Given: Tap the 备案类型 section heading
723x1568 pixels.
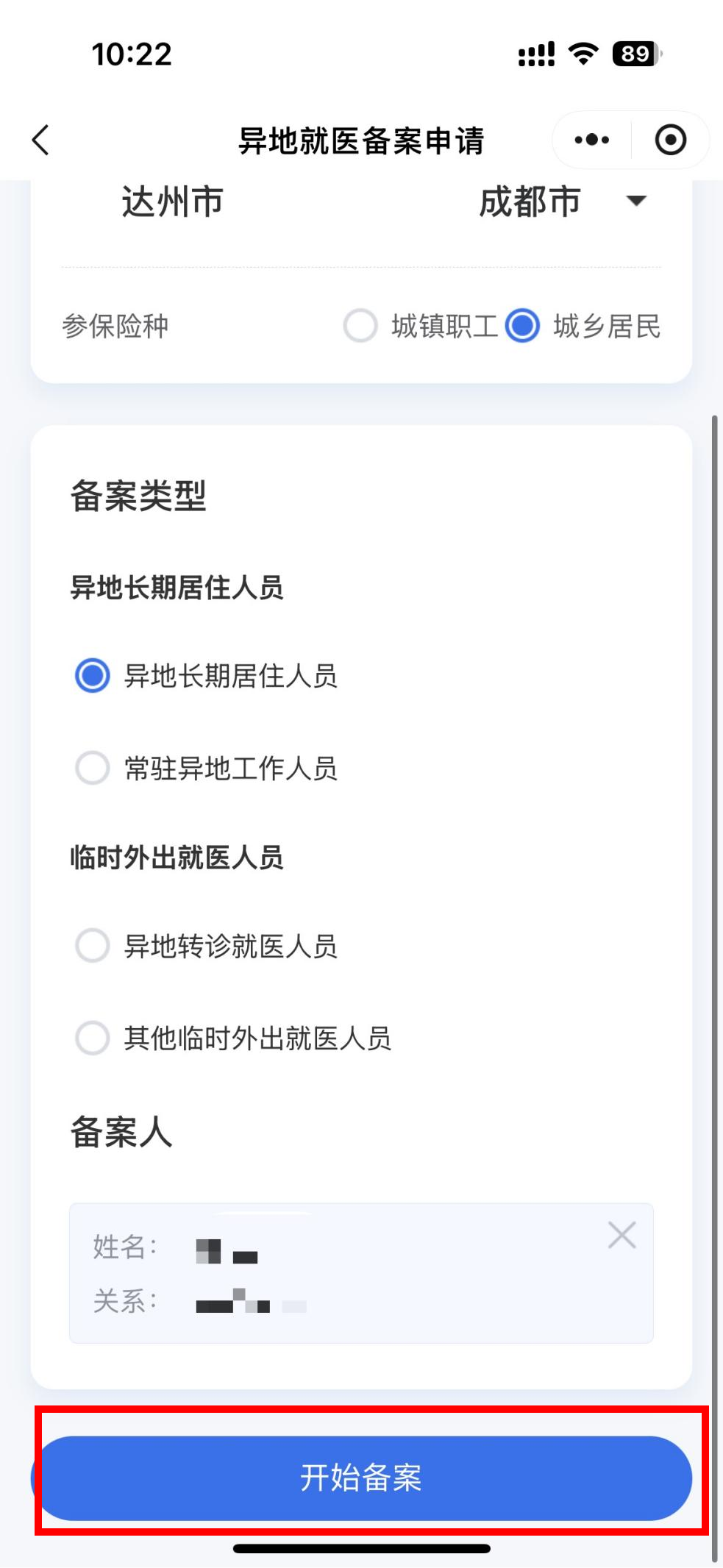Looking at the screenshot, I should click(x=140, y=495).
